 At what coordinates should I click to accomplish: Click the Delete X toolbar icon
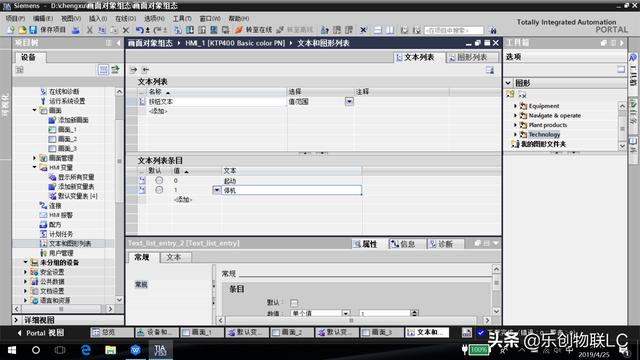tap(126, 30)
